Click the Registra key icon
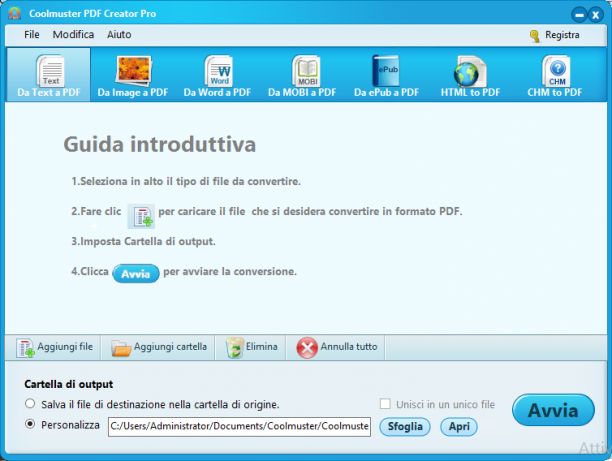This screenshot has height=461, width=612. [534, 36]
